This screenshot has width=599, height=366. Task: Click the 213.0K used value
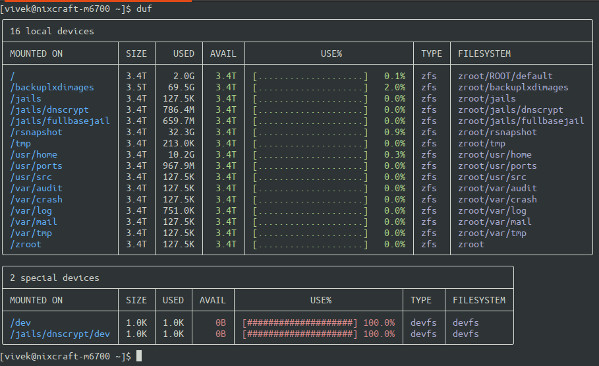click(x=178, y=144)
